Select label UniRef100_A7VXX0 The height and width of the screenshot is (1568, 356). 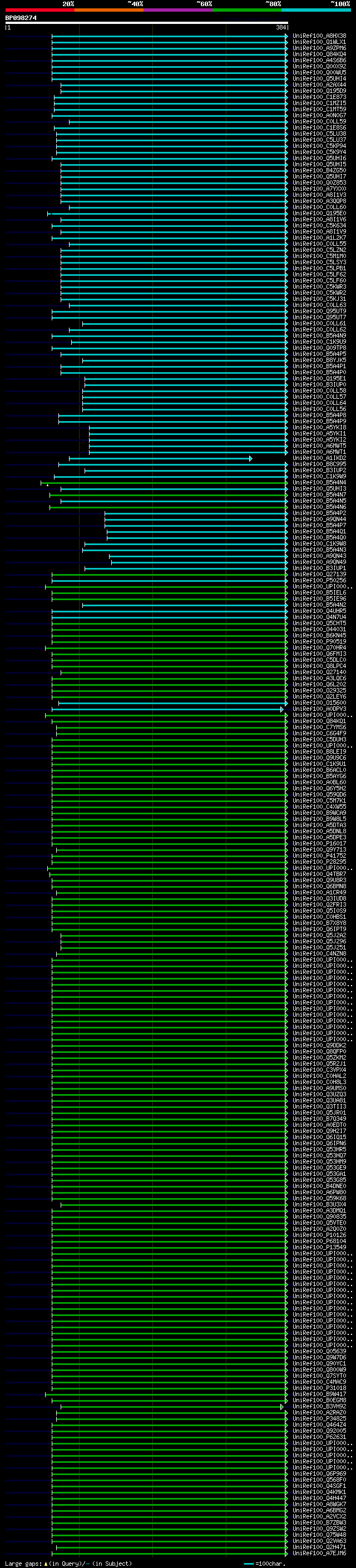coord(319,189)
